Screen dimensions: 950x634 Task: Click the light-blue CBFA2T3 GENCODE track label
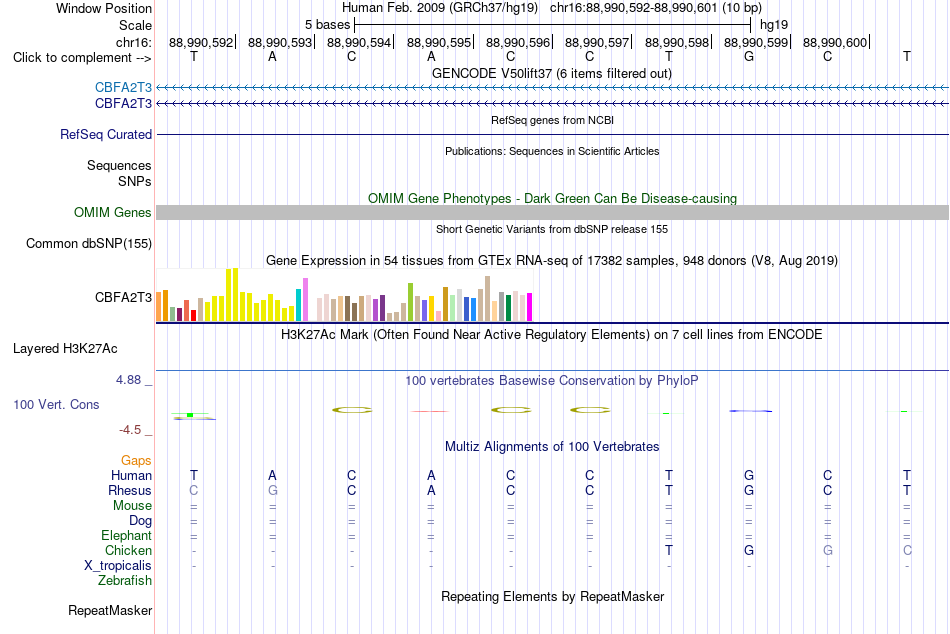(x=123, y=87)
